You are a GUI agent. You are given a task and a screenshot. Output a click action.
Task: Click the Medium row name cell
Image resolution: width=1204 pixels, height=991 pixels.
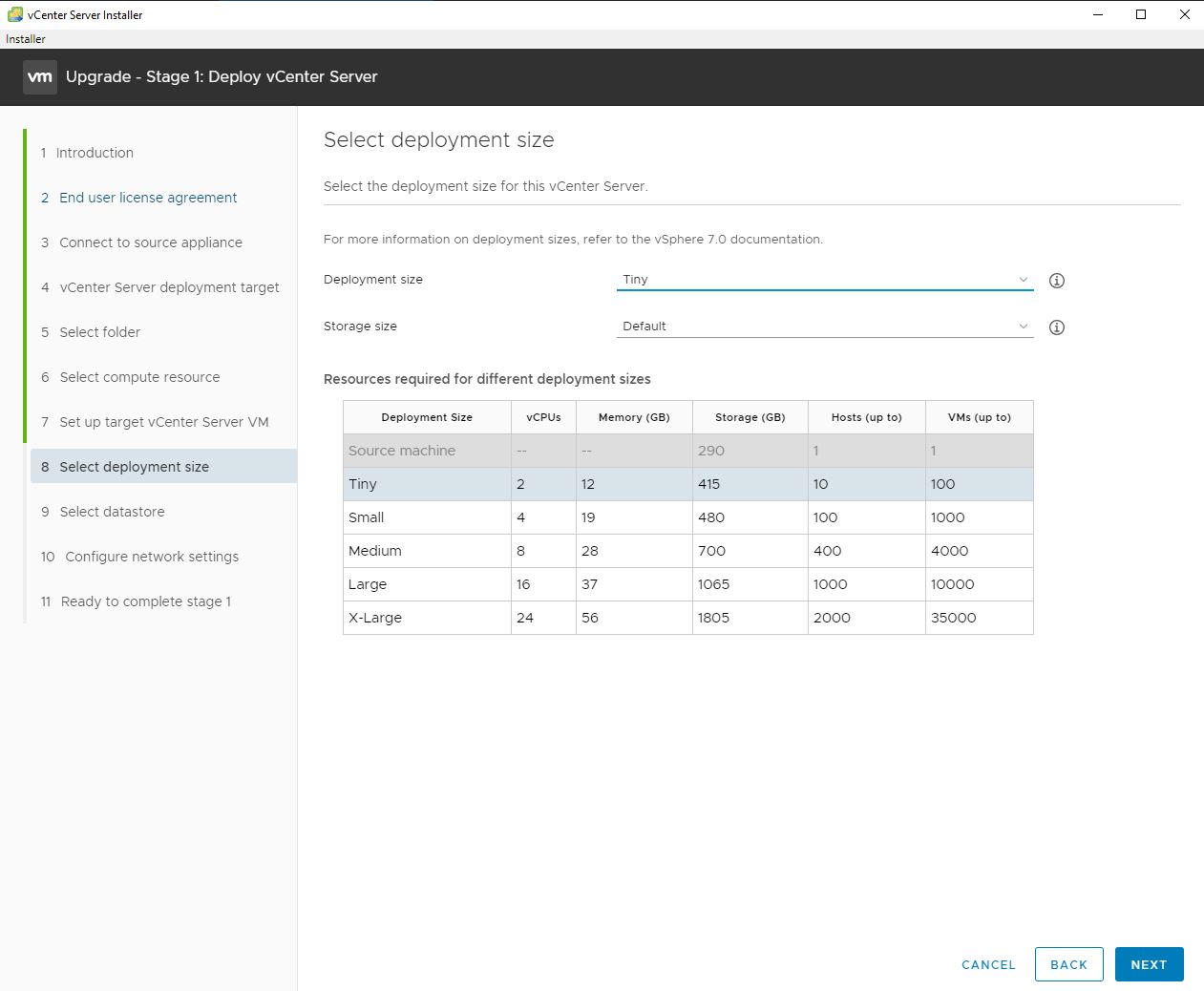pos(427,551)
